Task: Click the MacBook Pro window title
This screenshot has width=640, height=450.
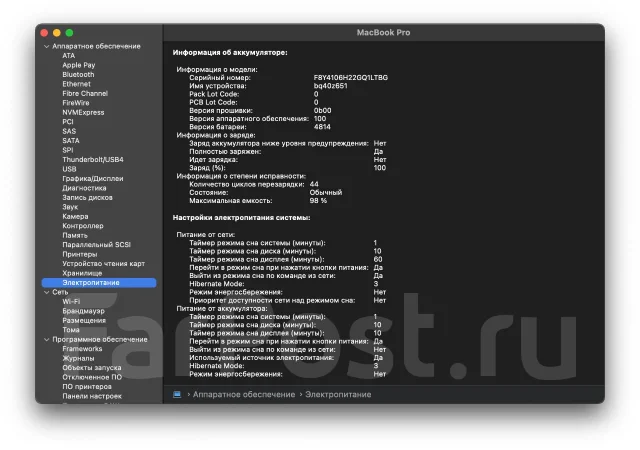Action: 383,33
